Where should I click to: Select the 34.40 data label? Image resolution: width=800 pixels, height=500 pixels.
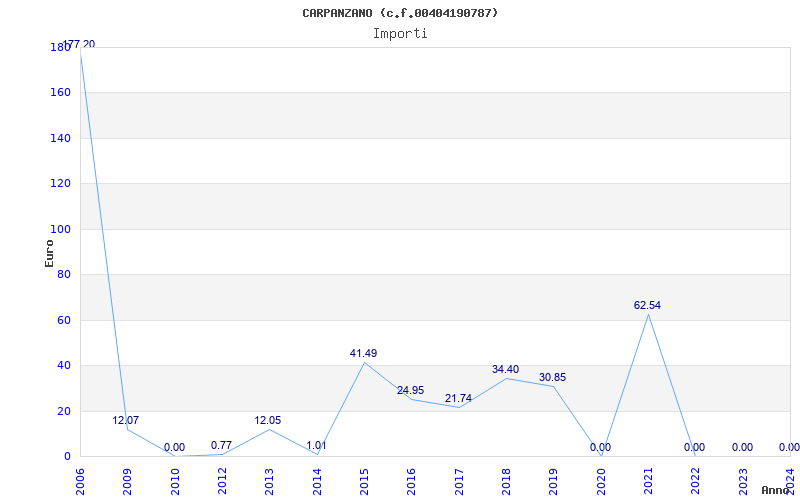(x=505, y=369)
